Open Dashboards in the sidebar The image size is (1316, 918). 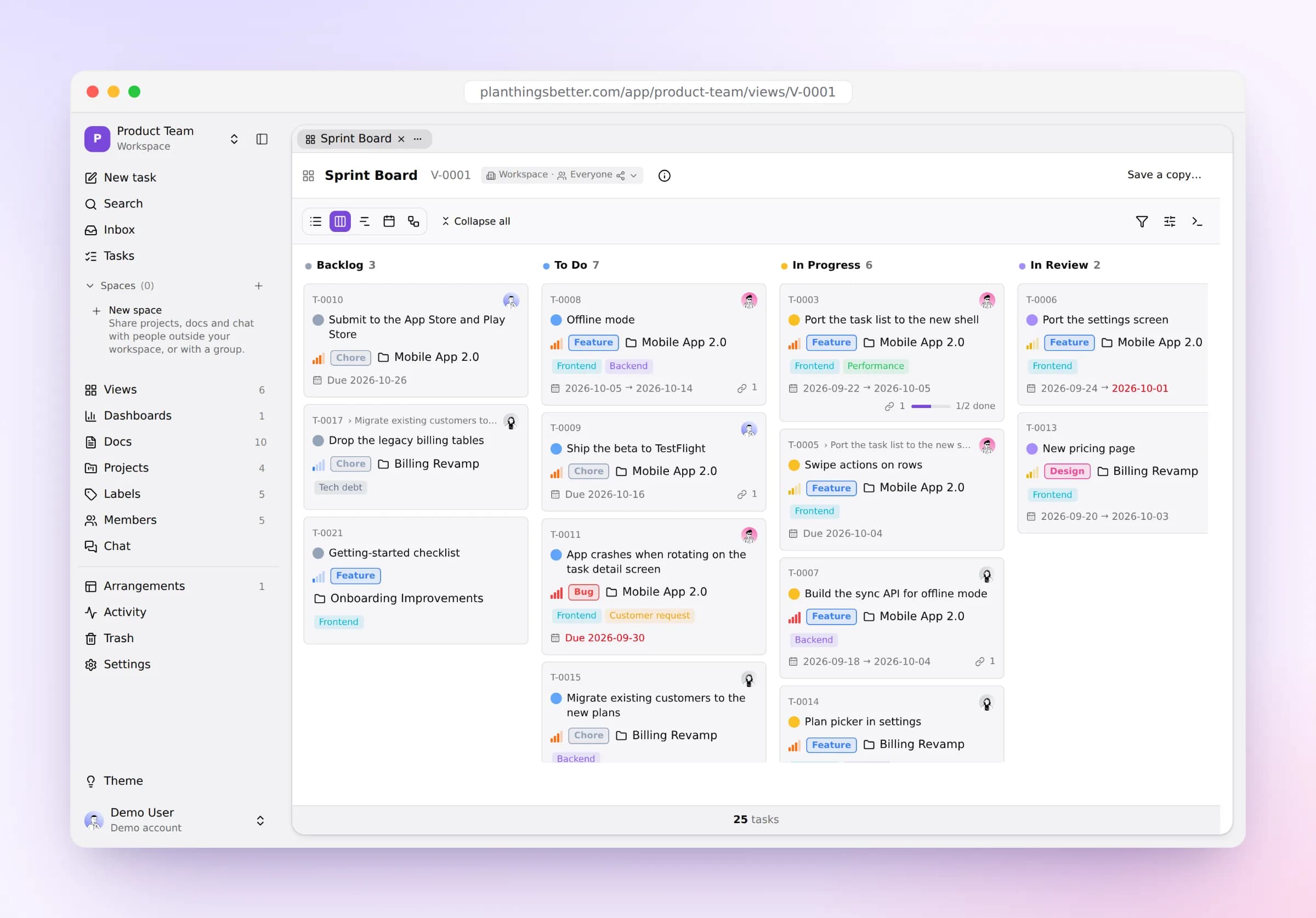pyautogui.click(x=174, y=416)
